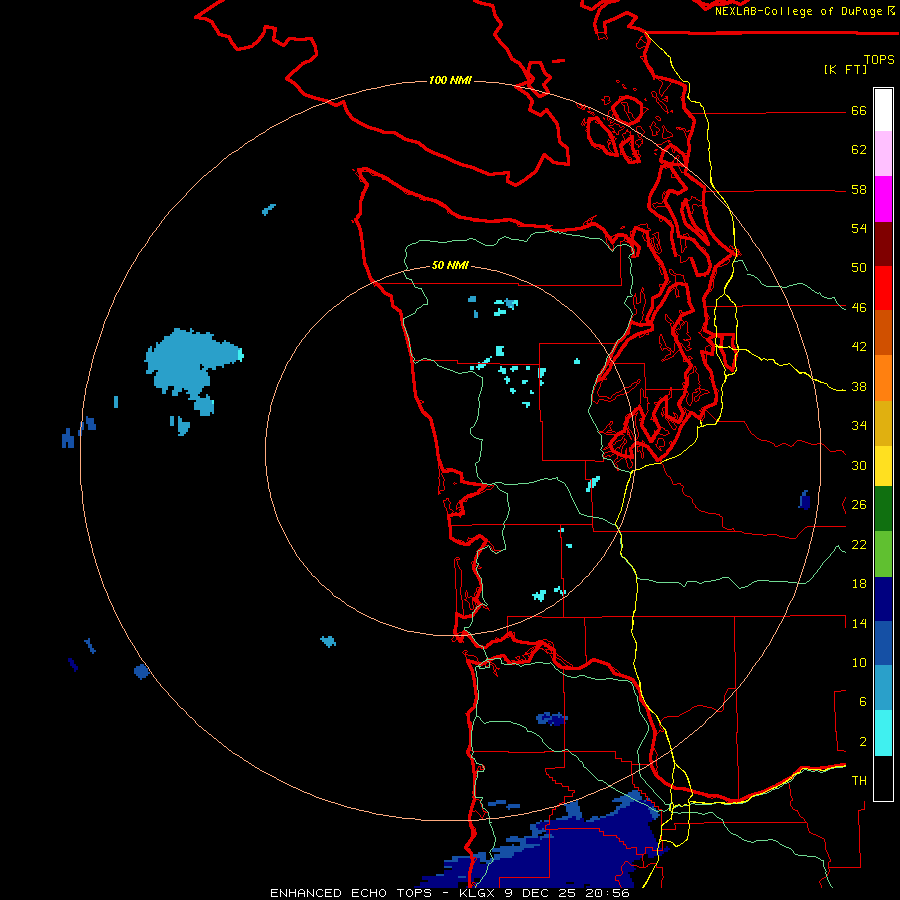Pick the gold legend swatch

pyautogui.click(x=883, y=423)
